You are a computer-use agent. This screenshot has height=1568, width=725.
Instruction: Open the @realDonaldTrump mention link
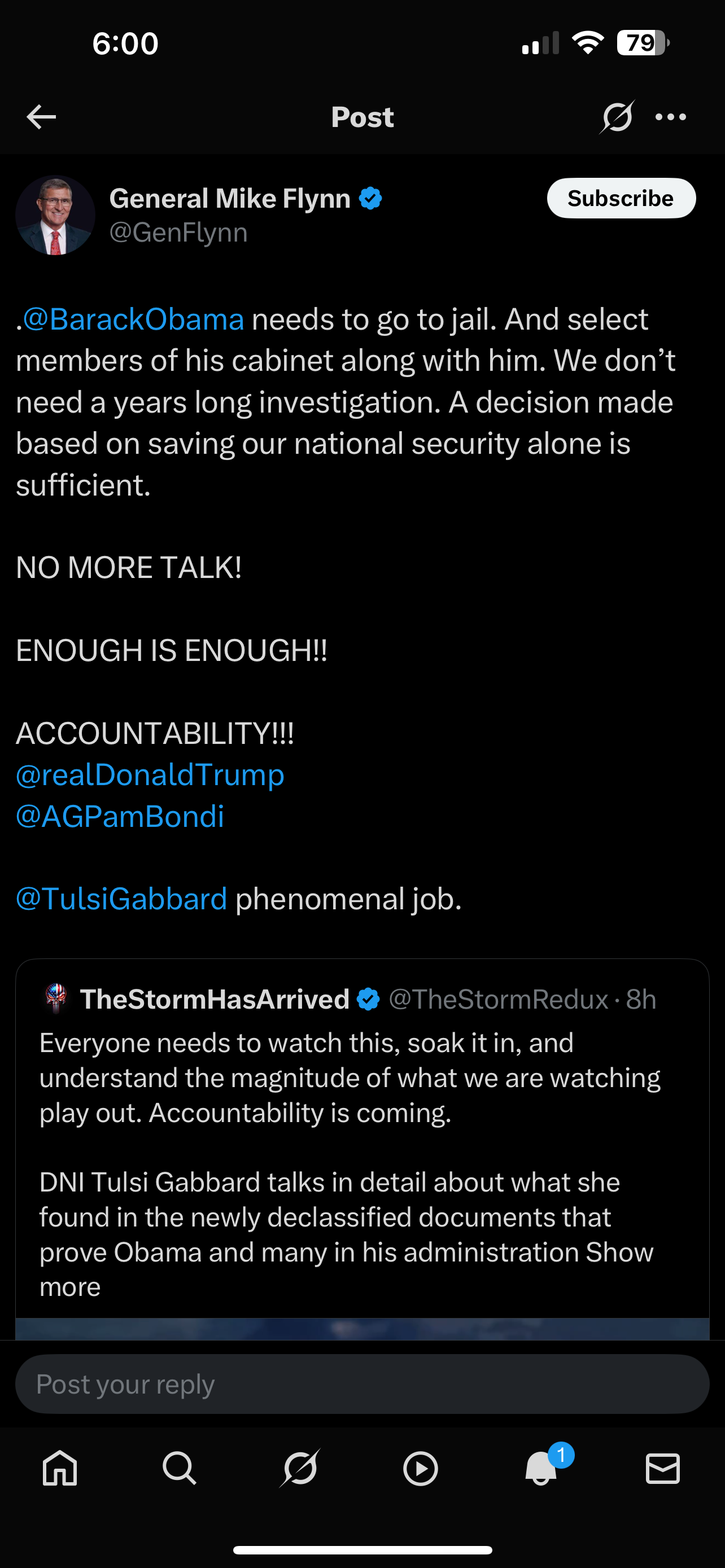(x=150, y=775)
